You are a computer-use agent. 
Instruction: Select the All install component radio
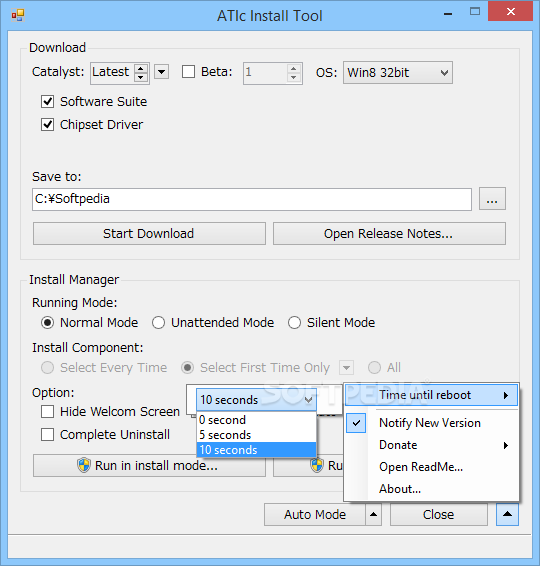[374, 368]
